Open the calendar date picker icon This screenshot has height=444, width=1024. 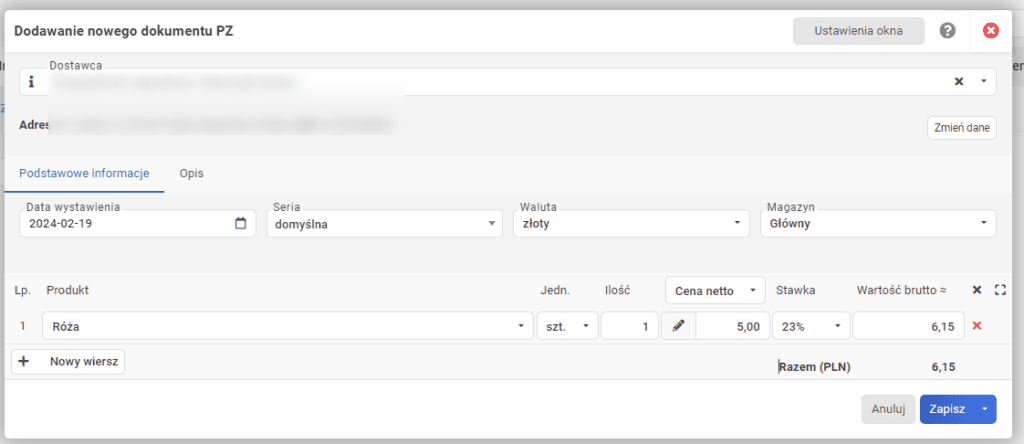(240, 224)
